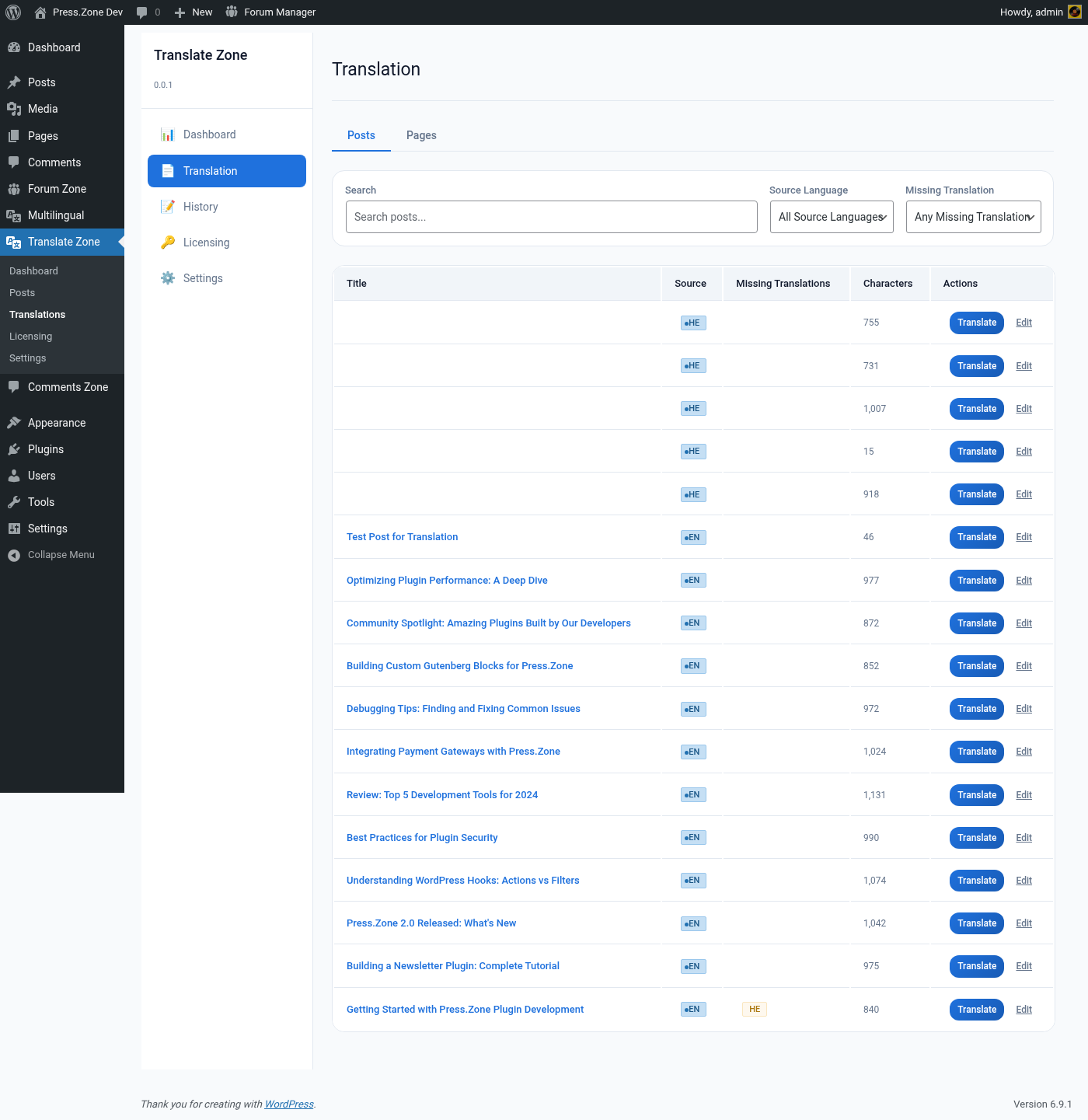Click the Version 6.9.1 footer text
Viewport: 1088px width, 1120px height.
pyautogui.click(x=1042, y=1104)
